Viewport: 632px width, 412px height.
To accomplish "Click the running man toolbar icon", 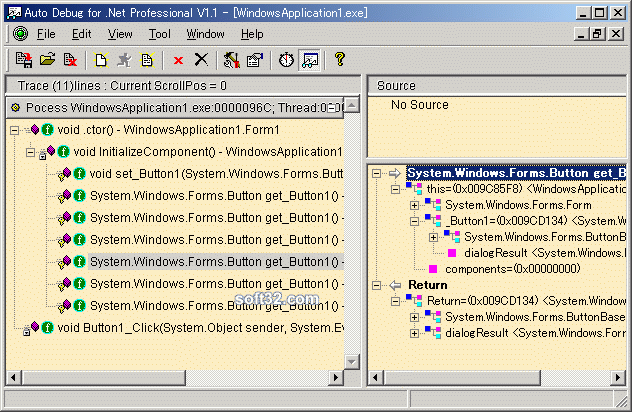I will click(124, 60).
